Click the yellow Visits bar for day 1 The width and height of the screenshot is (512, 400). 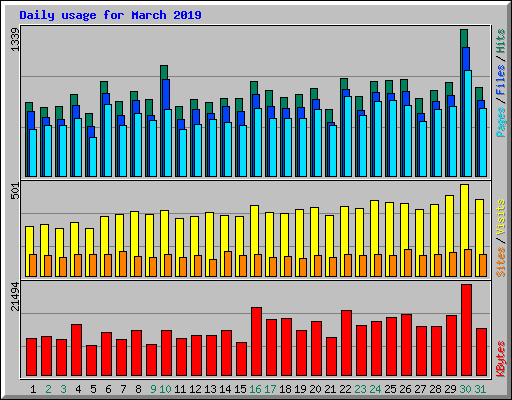(x=29, y=240)
